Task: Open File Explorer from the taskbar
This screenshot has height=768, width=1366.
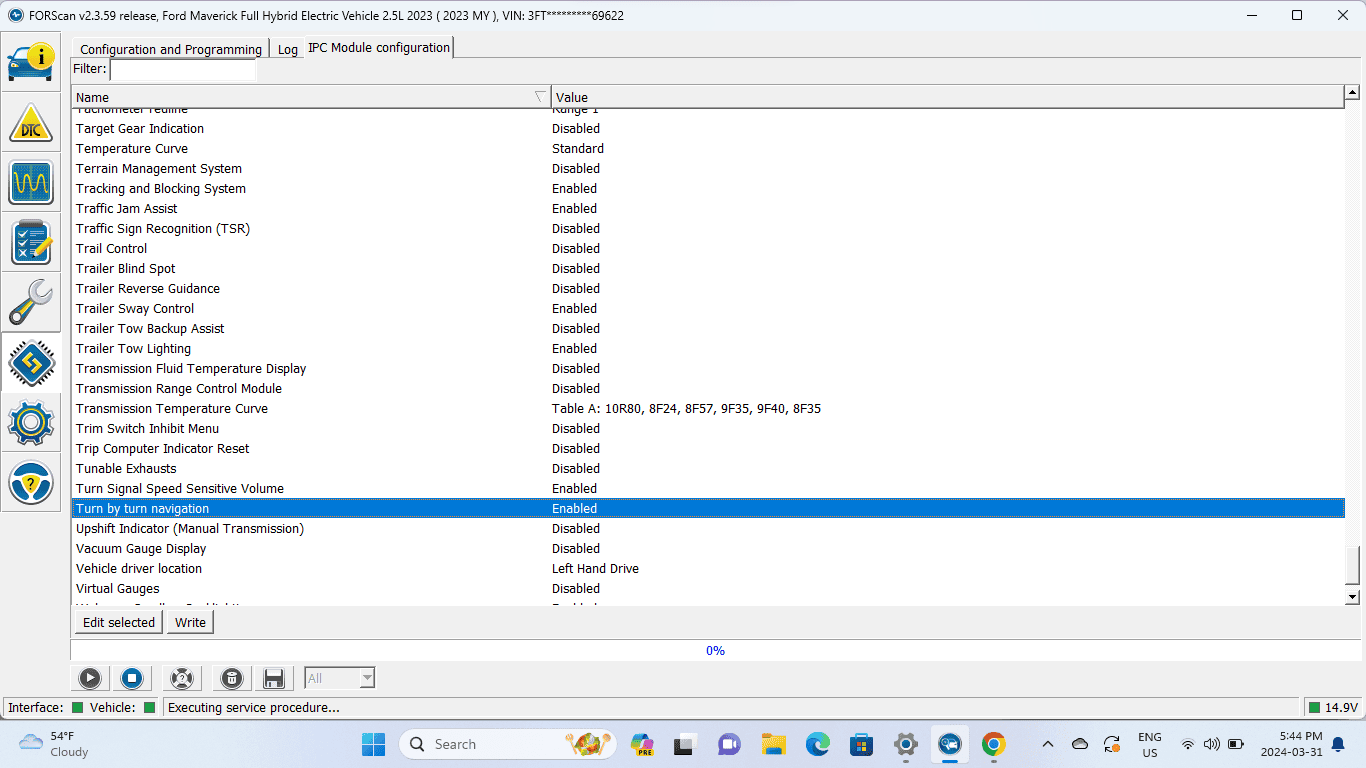Action: [773, 744]
